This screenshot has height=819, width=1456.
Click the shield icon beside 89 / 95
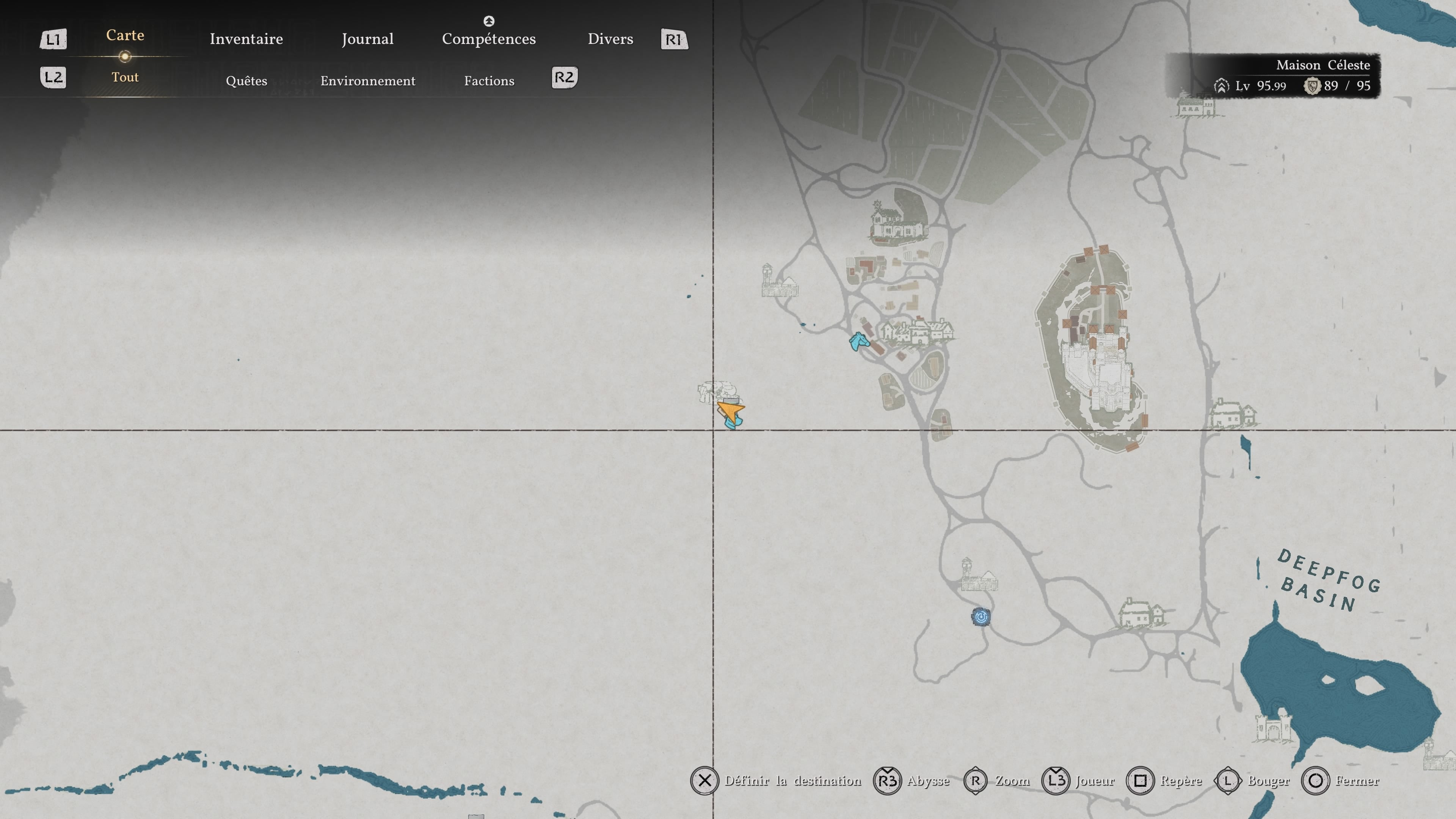1312,86
